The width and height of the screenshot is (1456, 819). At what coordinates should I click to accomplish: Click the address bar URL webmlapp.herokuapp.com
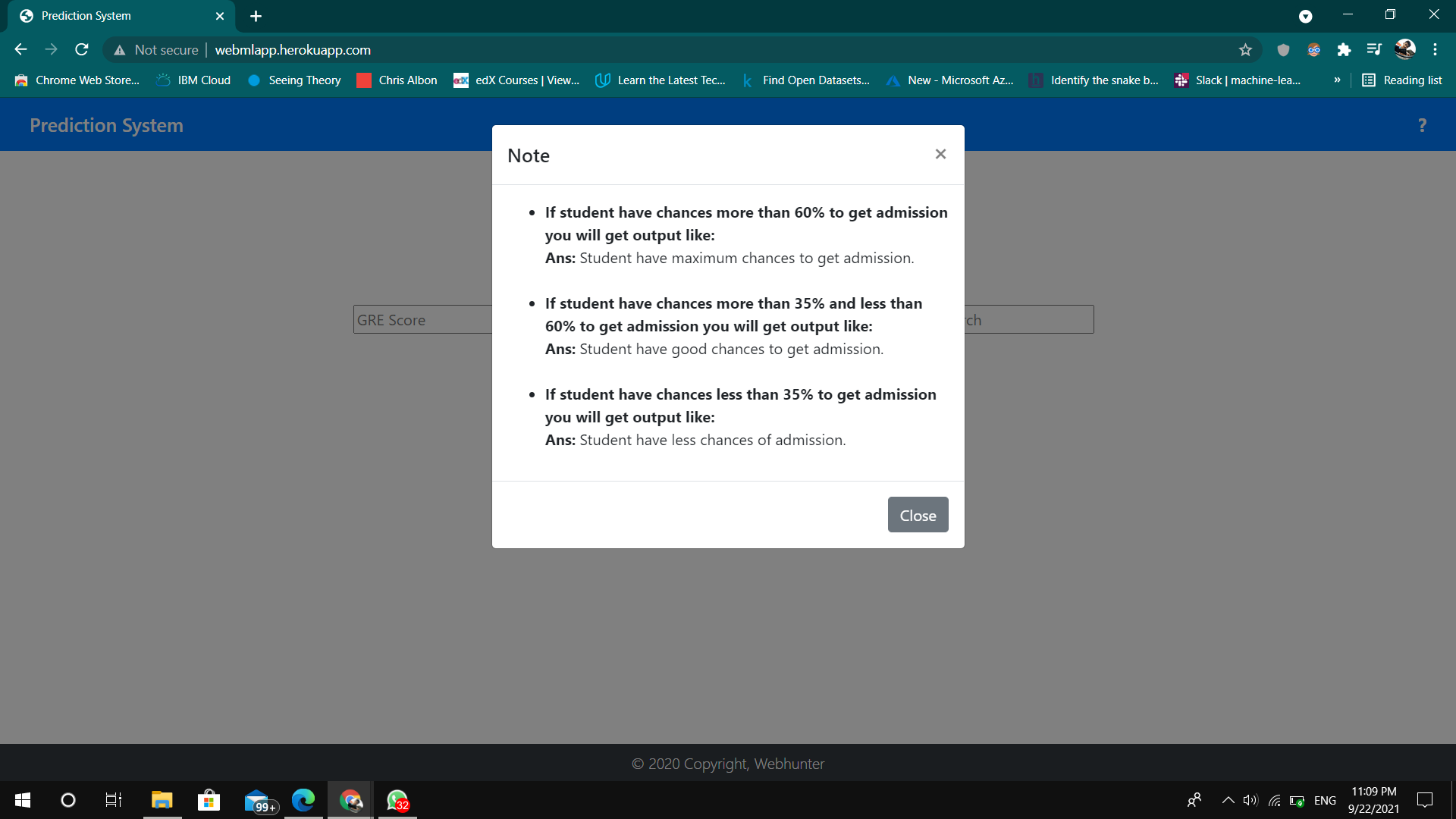click(x=293, y=49)
